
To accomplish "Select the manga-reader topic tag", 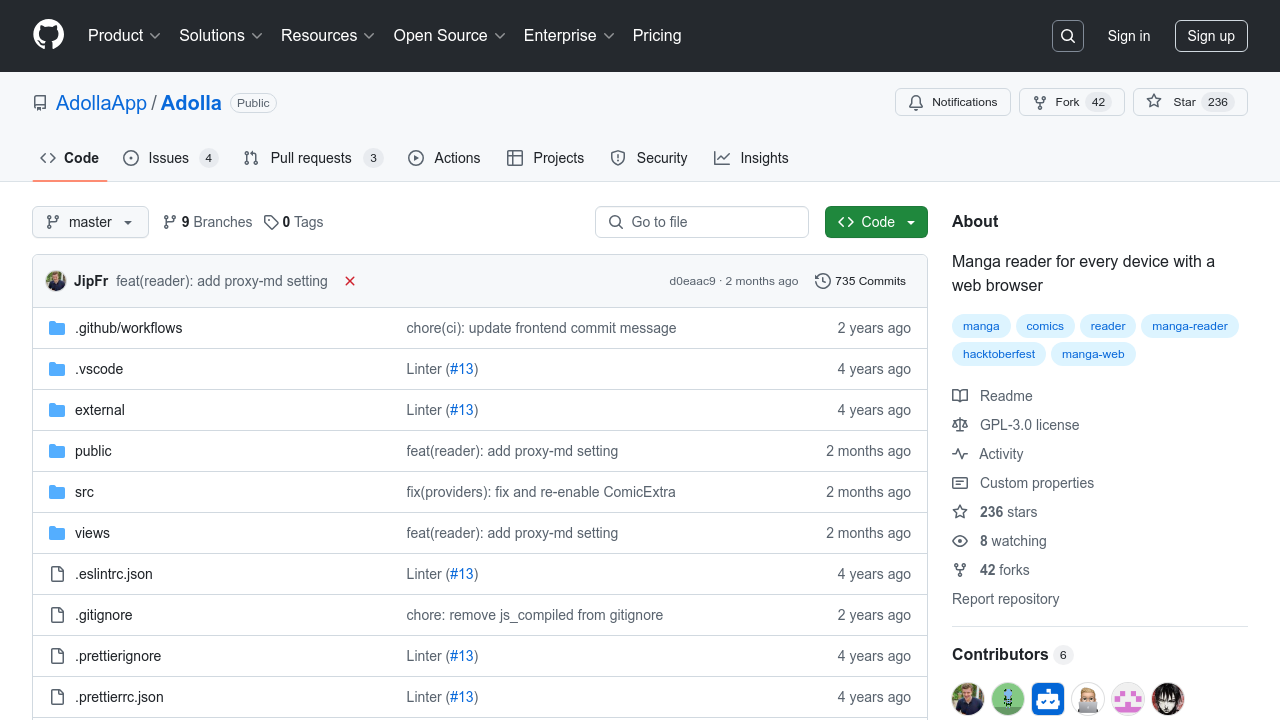I will coord(1190,326).
